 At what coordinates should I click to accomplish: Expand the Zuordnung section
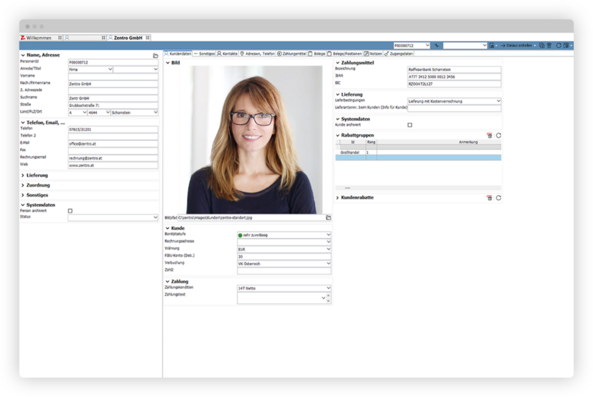pos(23,185)
